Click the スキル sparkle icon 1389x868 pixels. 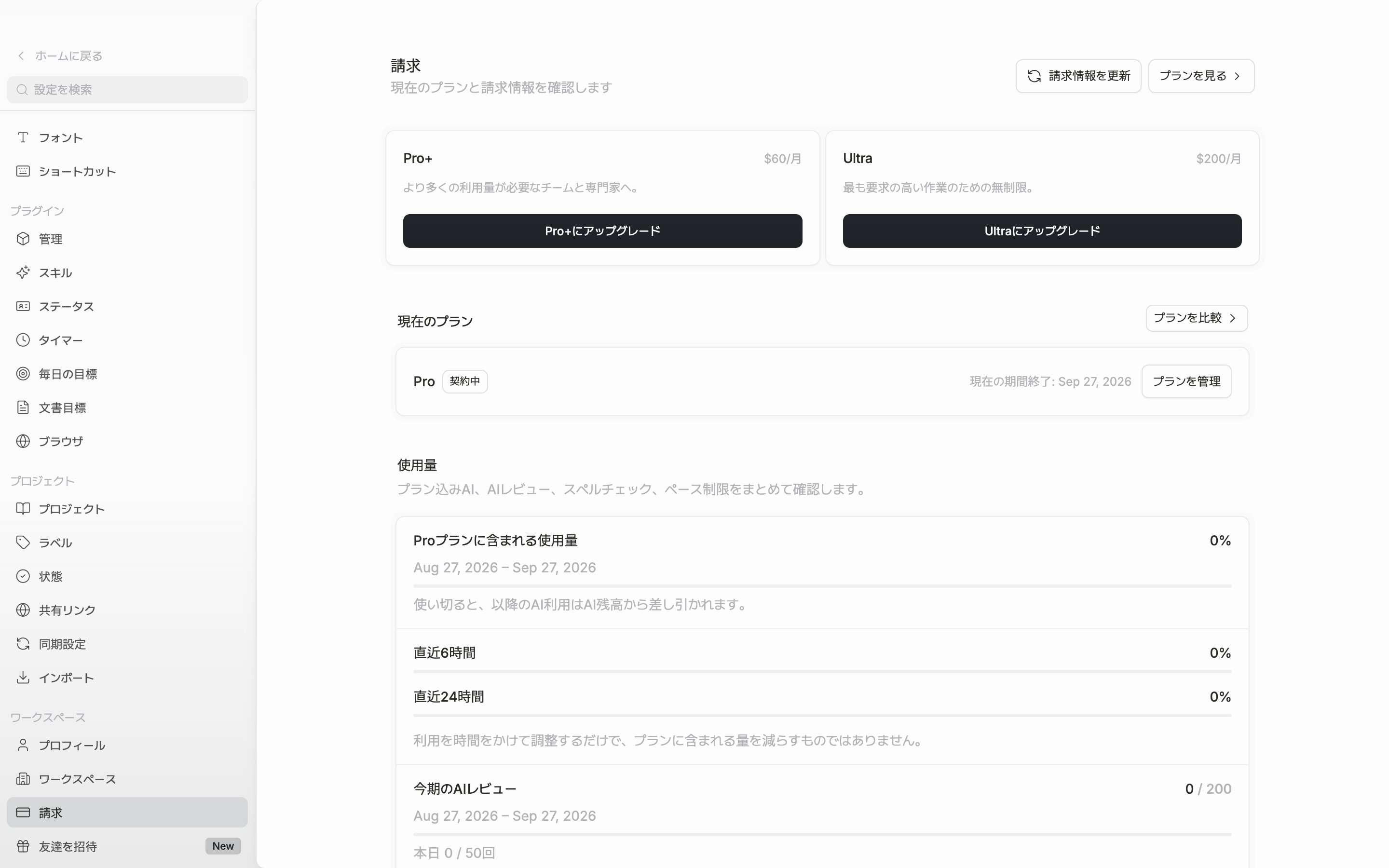pyautogui.click(x=23, y=272)
